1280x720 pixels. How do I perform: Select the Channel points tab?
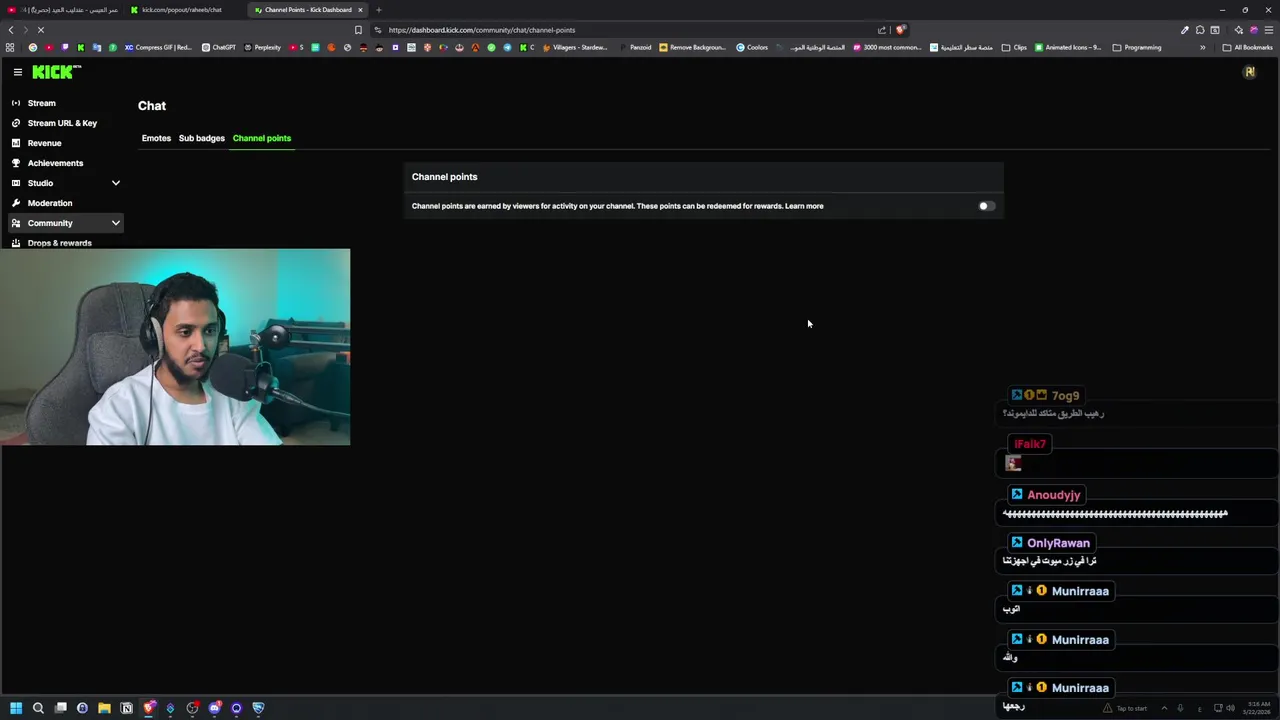point(262,138)
